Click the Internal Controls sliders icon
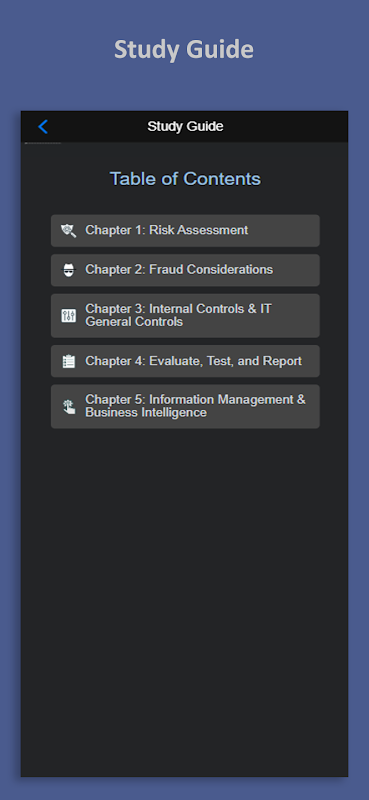The image size is (369, 800). 68,316
